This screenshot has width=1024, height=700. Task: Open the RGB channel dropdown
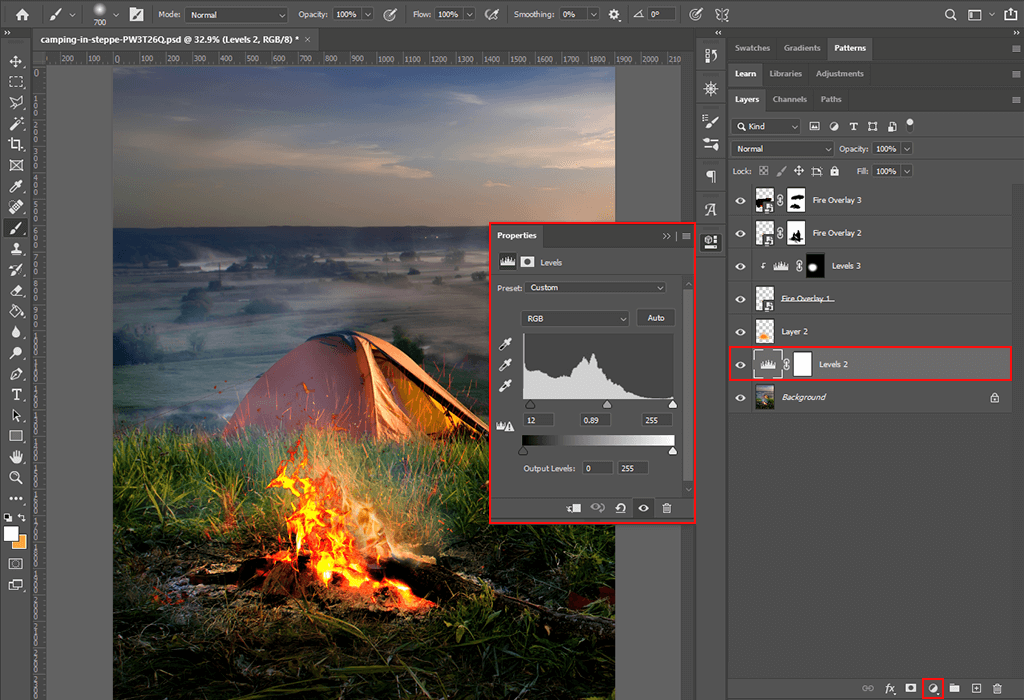(575, 318)
